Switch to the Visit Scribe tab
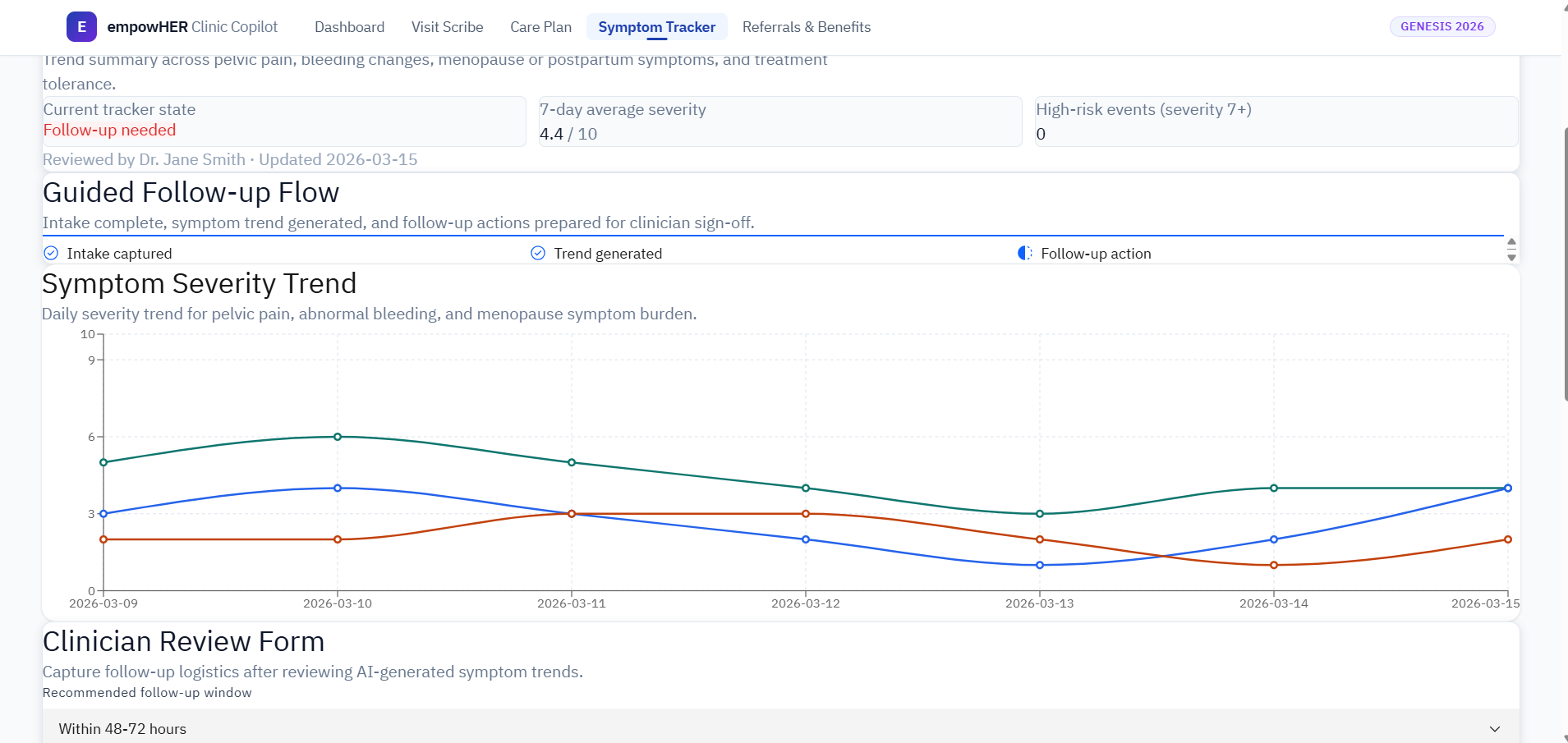The width and height of the screenshot is (1568, 743). pos(447,27)
